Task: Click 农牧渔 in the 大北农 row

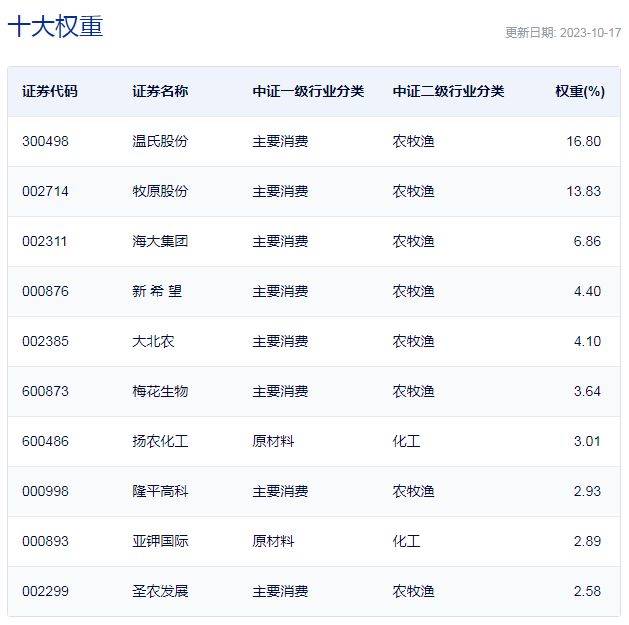Action: pyautogui.click(x=413, y=341)
